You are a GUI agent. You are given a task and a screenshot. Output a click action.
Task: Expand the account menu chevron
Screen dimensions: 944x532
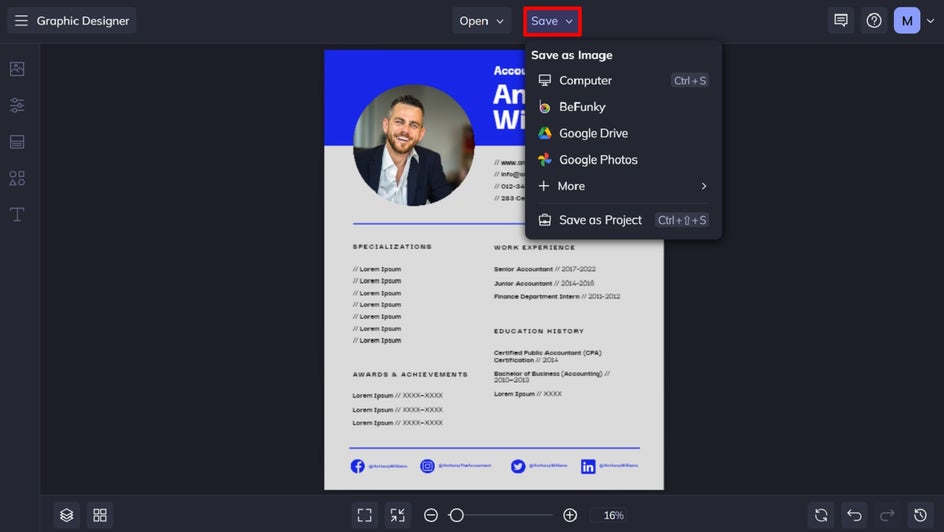[931, 21]
